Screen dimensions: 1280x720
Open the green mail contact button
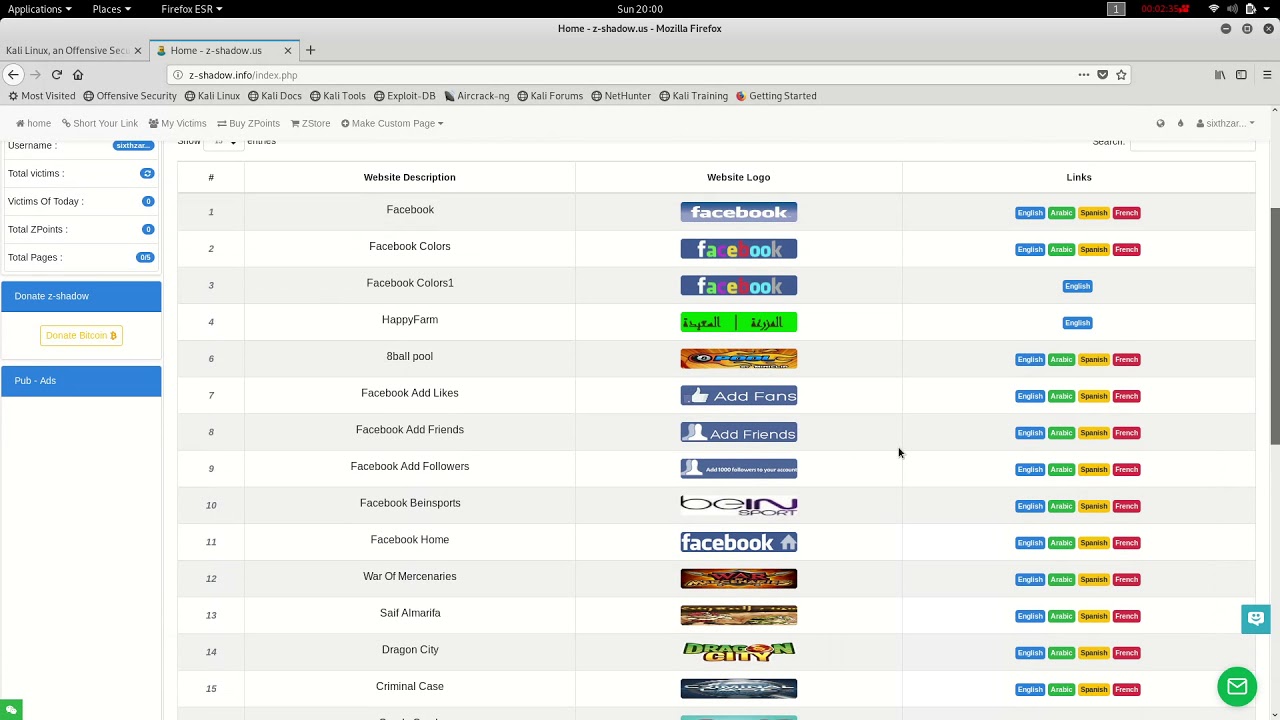point(1237,686)
